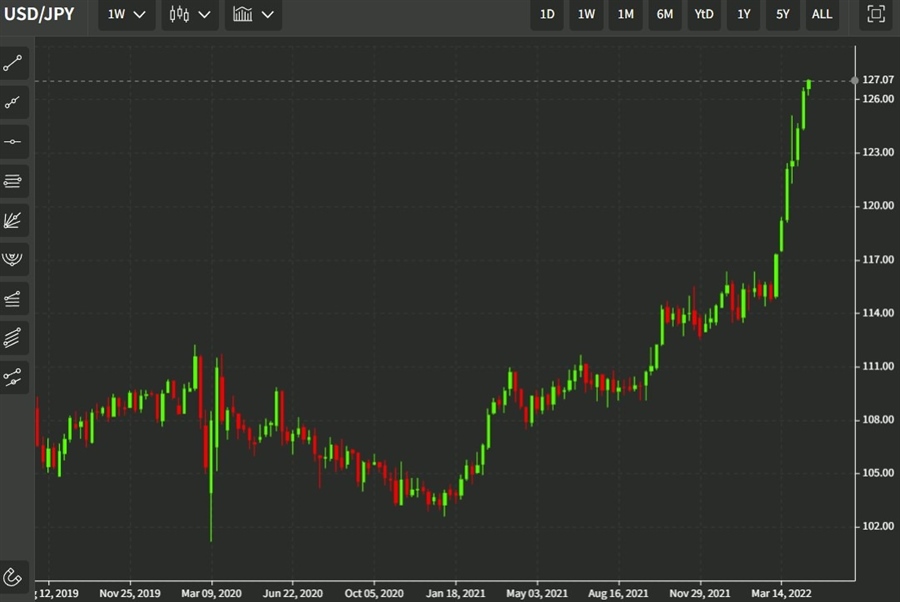This screenshot has height=602, width=900.
Task: Select the parallel horizontal lines tool
Action: coord(13,181)
